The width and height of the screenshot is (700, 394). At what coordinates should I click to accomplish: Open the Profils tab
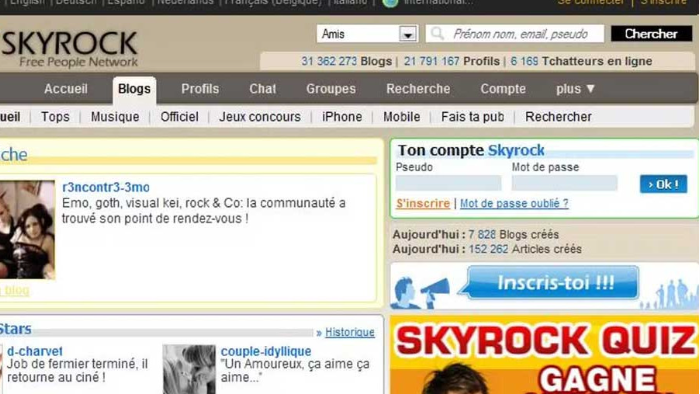(x=200, y=89)
